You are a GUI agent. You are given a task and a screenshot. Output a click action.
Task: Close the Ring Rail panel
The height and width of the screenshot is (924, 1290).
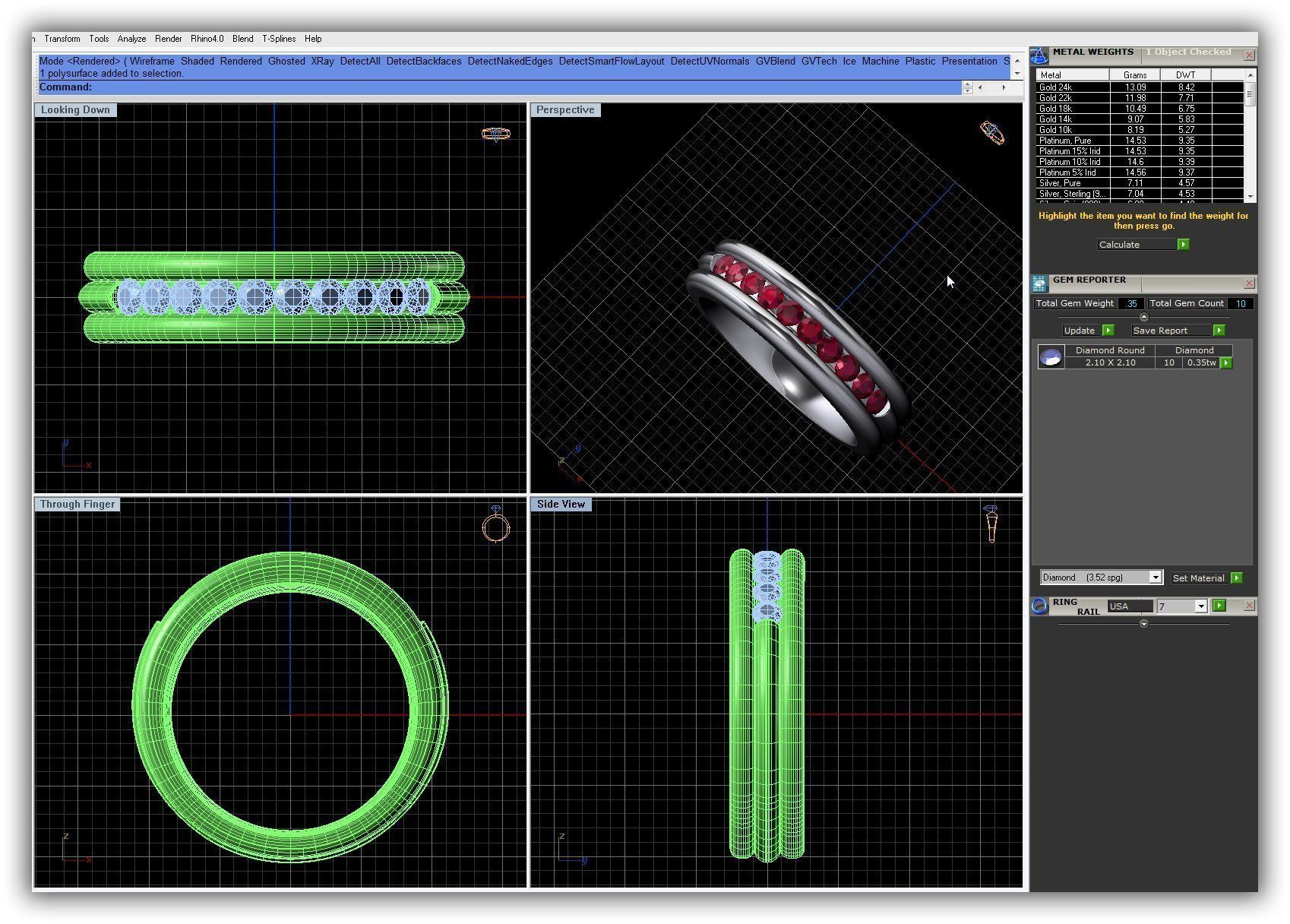1249,606
